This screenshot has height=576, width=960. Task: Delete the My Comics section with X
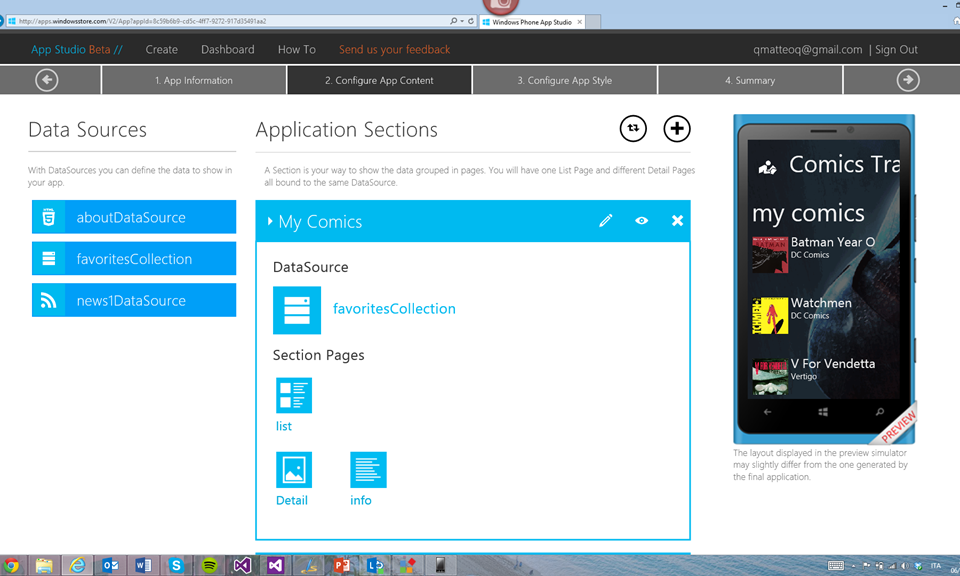pos(677,220)
